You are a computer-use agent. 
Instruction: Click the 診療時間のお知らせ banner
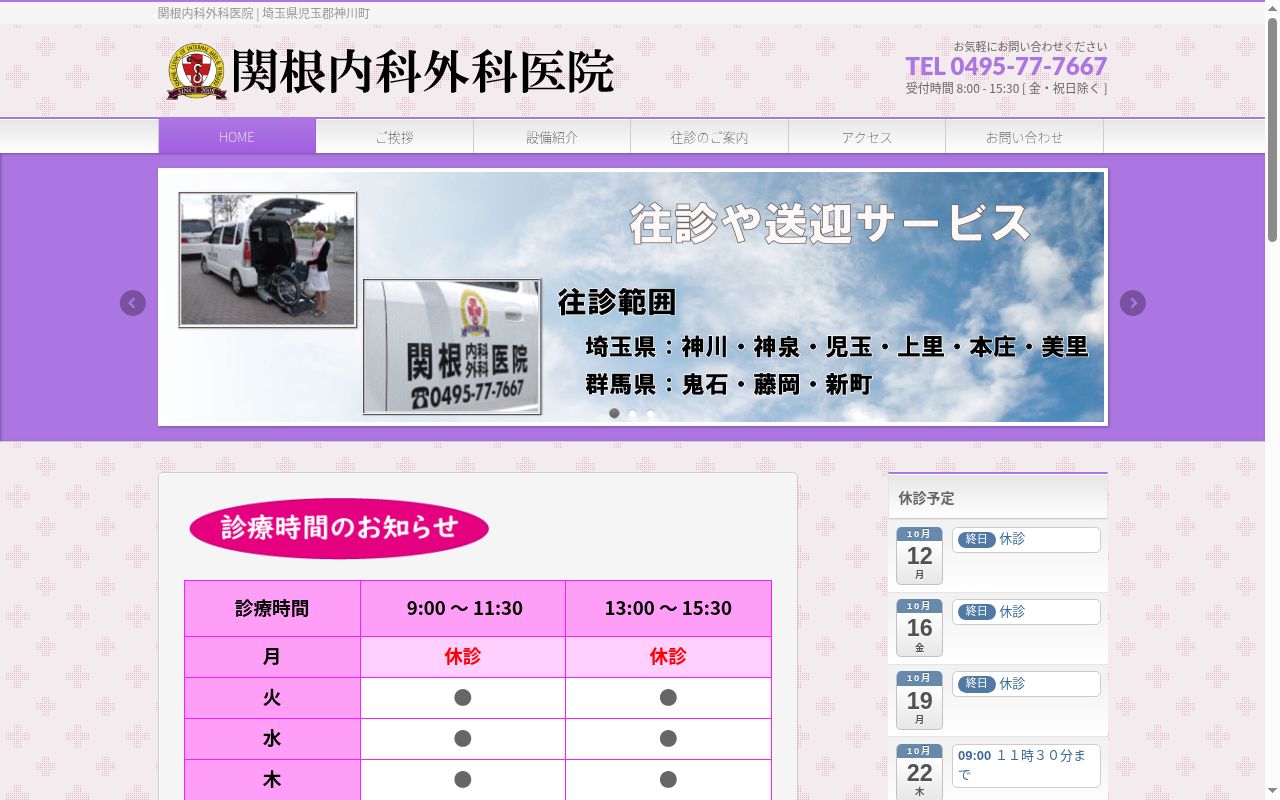[x=339, y=528]
